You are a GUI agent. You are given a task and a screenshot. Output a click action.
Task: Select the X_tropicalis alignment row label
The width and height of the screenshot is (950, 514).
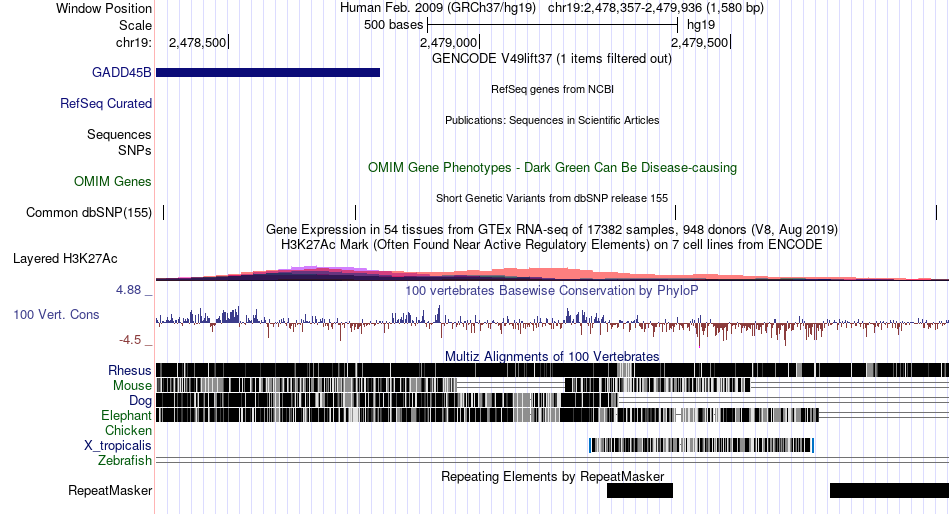click(118, 446)
